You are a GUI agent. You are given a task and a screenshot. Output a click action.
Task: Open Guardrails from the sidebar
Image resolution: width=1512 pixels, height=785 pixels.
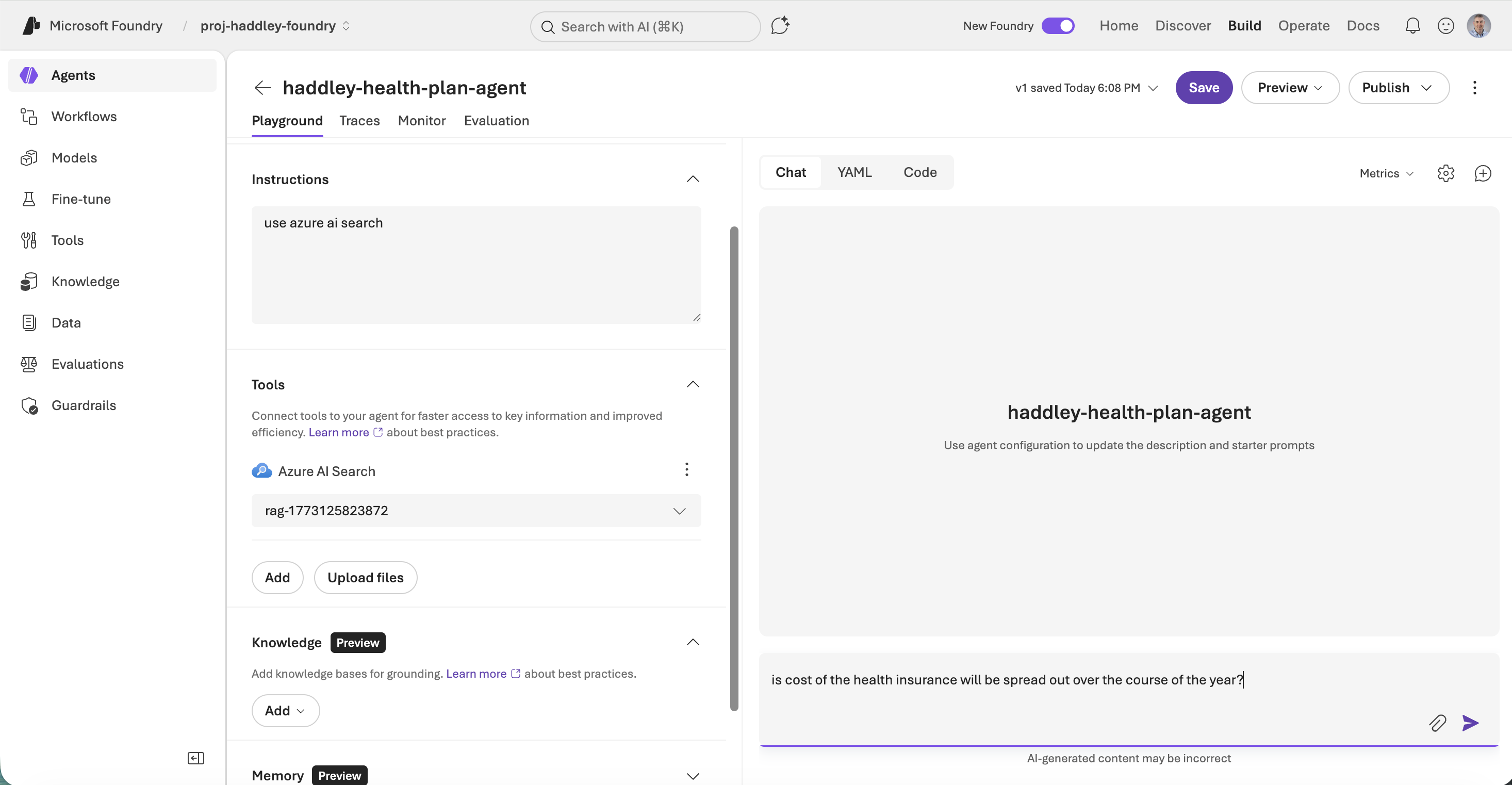point(84,405)
